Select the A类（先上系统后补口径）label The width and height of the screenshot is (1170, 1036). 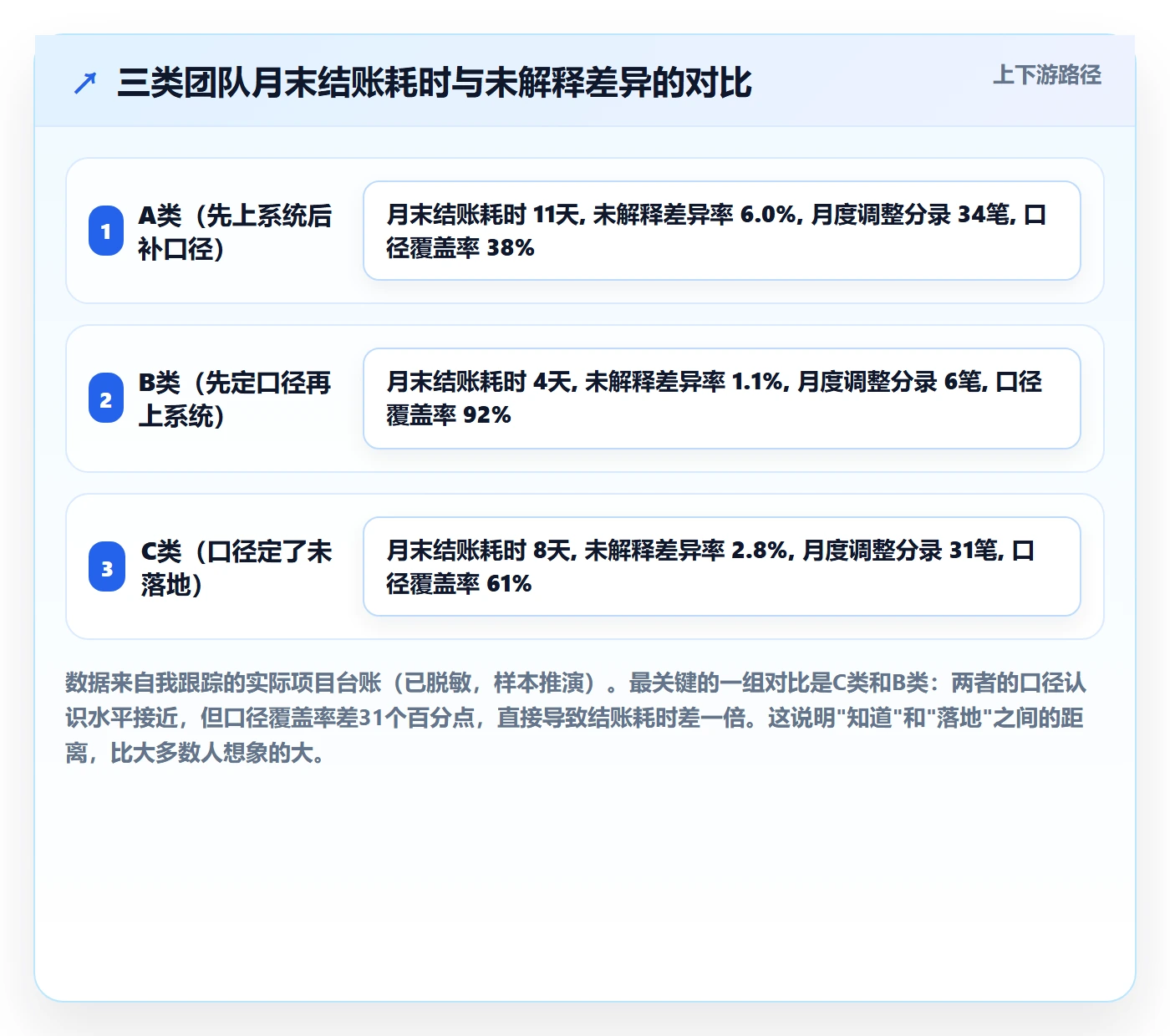(236, 231)
